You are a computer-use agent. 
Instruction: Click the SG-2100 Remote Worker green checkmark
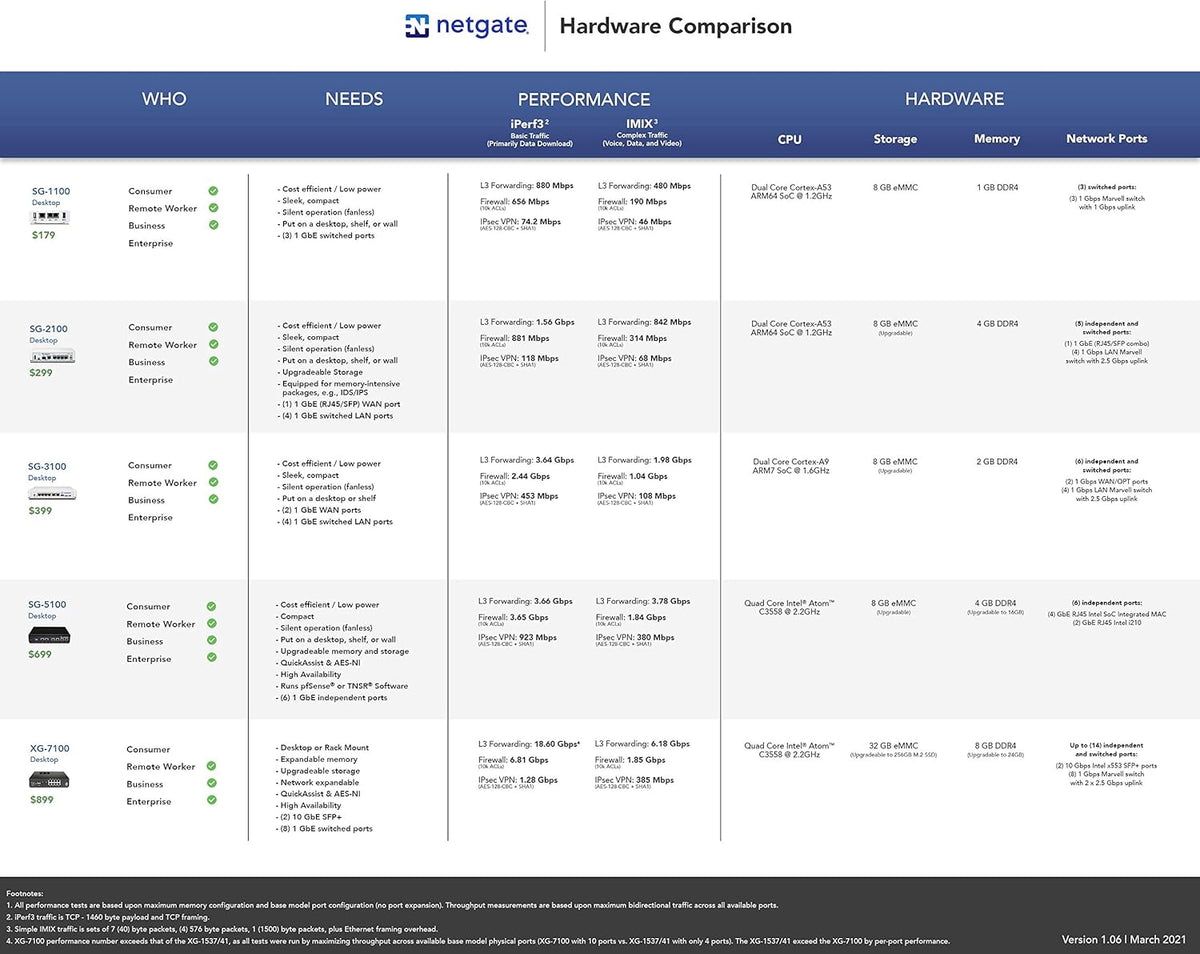tap(213, 344)
